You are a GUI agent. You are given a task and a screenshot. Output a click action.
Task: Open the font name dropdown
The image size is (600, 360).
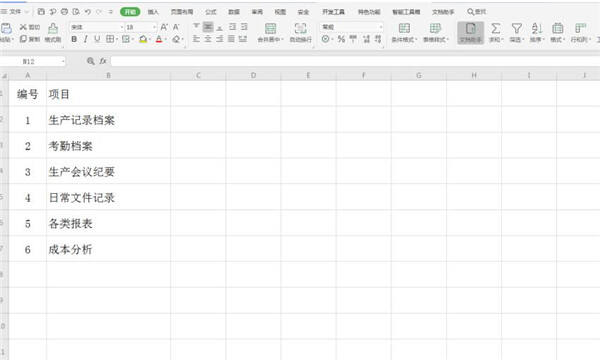[x=122, y=27]
